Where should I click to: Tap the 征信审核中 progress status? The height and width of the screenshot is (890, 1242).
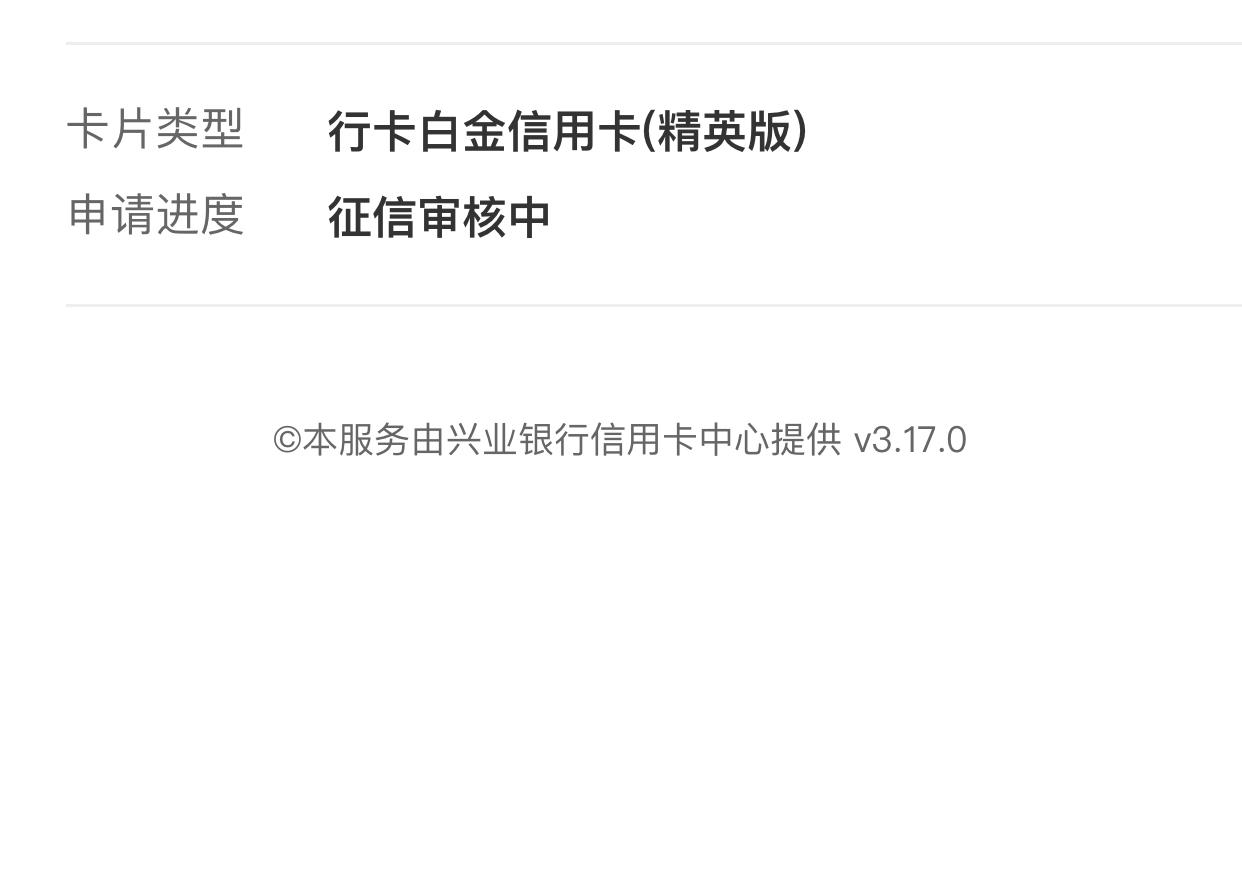[x=439, y=217]
